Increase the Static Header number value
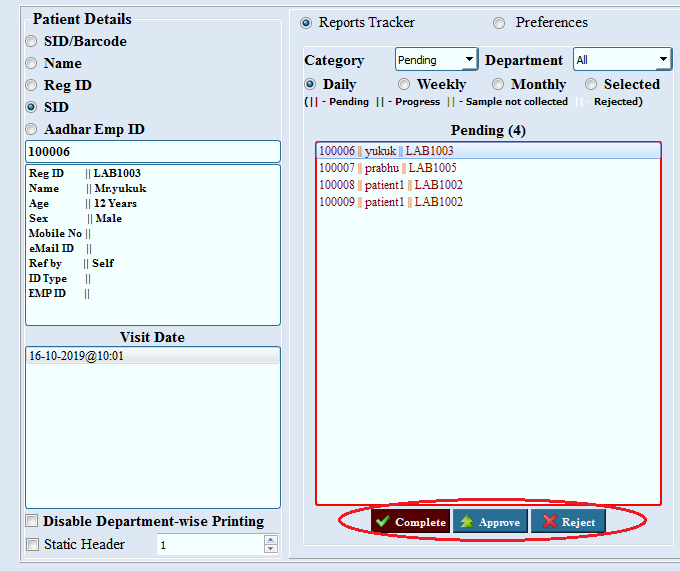This screenshot has height=571, width=680. click(x=271, y=540)
